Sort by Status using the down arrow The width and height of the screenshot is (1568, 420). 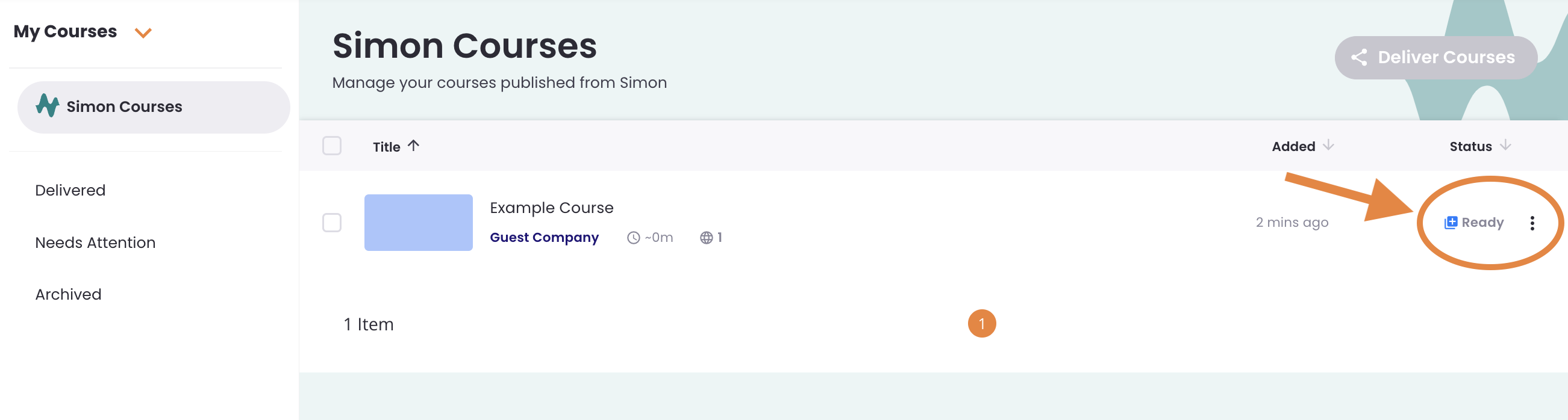click(1505, 145)
